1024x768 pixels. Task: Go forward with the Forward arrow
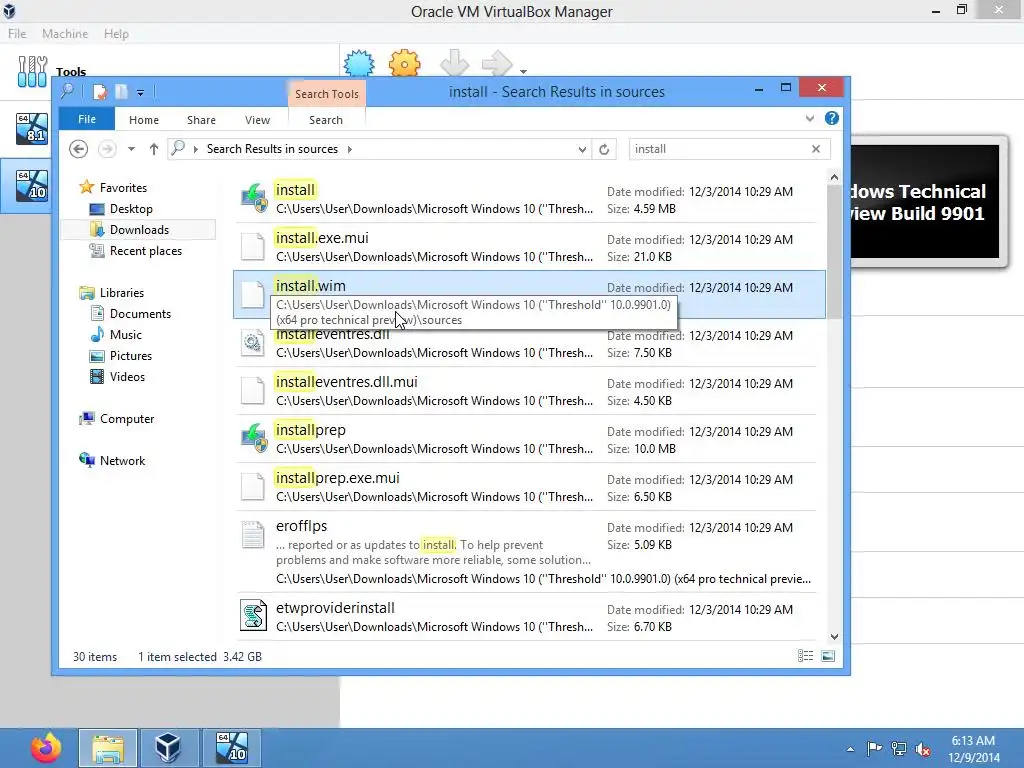(x=107, y=149)
